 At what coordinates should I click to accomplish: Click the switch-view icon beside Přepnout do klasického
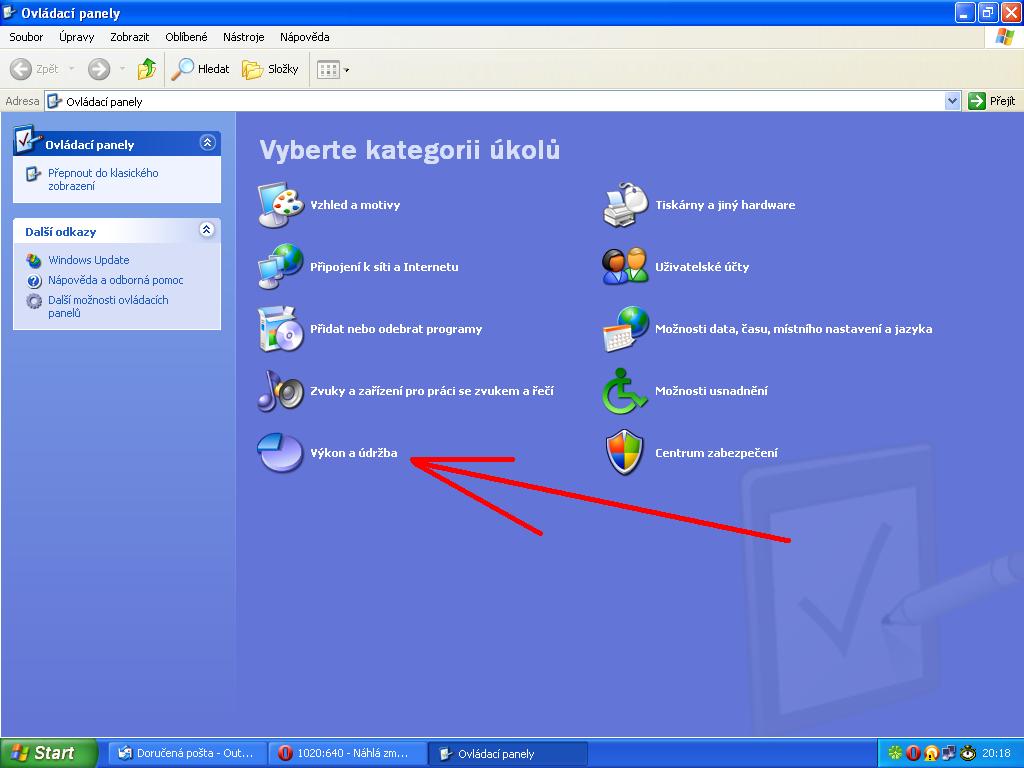tap(33, 174)
